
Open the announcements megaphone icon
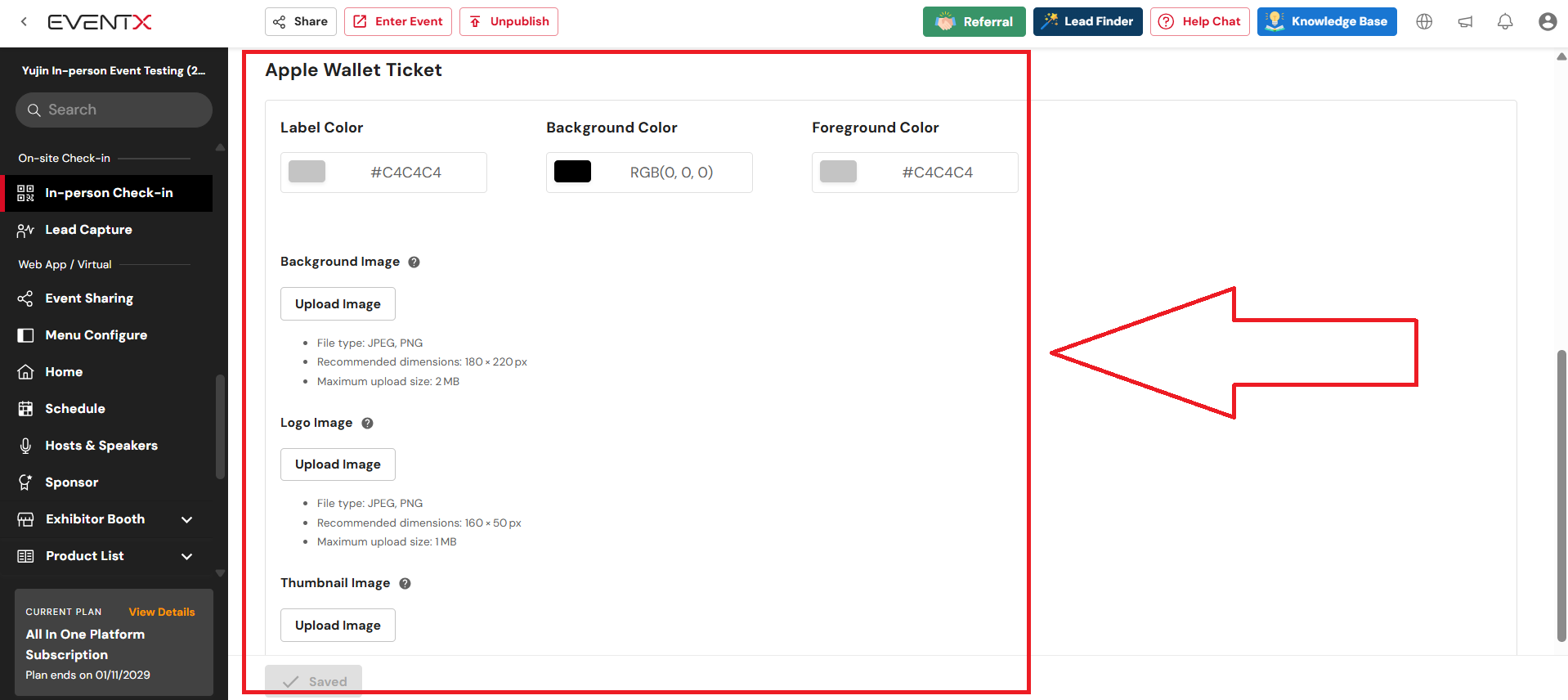click(1465, 22)
